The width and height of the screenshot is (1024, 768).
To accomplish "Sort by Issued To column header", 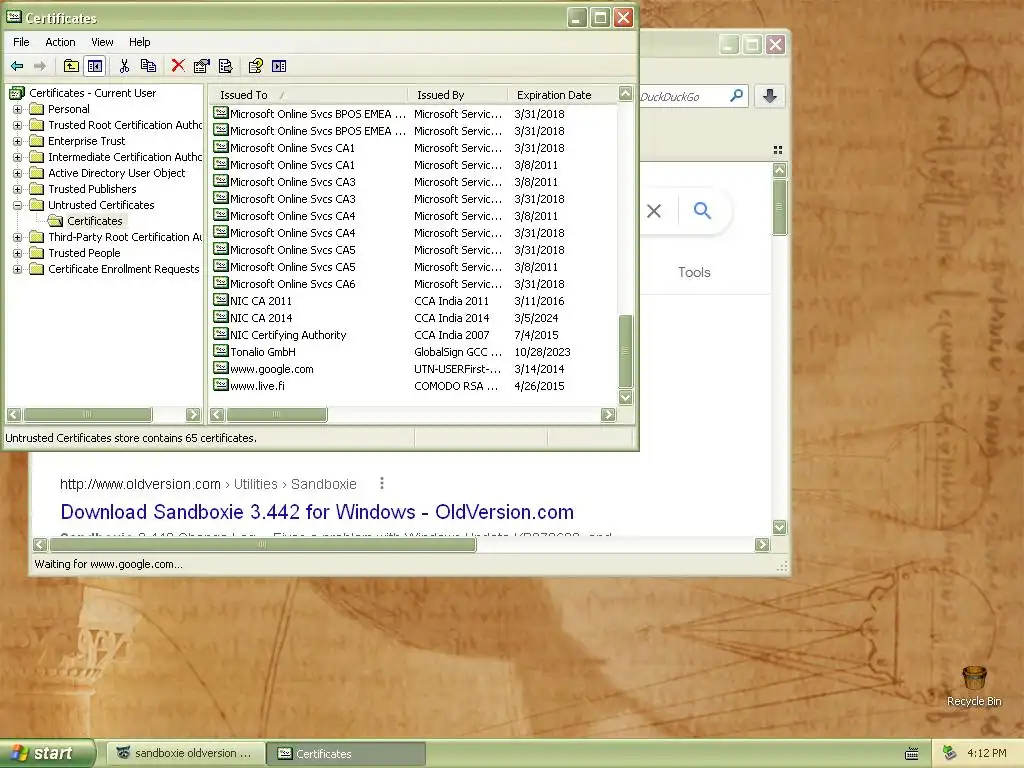I will 308,95.
